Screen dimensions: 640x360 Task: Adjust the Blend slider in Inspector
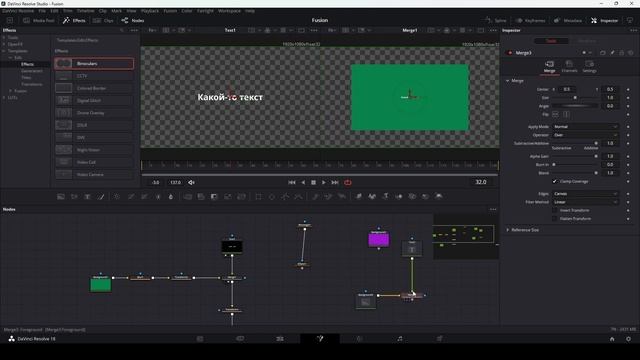[575, 173]
